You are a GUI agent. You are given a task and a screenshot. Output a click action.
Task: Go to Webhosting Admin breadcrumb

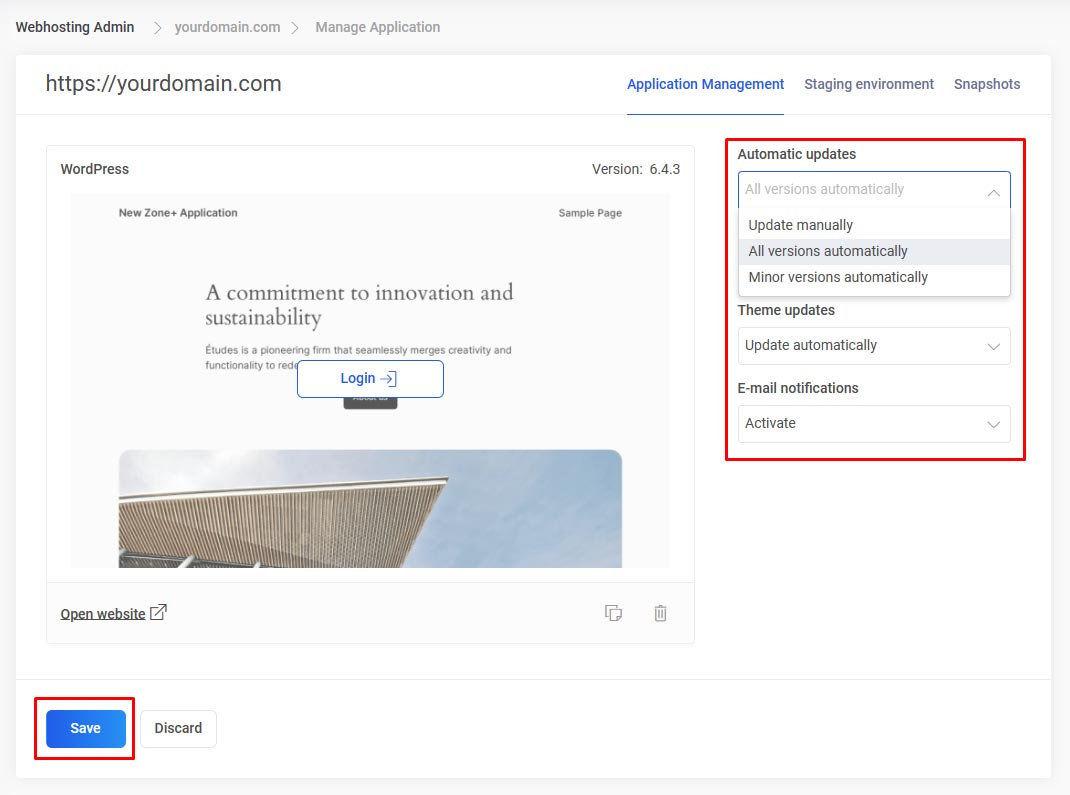pos(75,27)
